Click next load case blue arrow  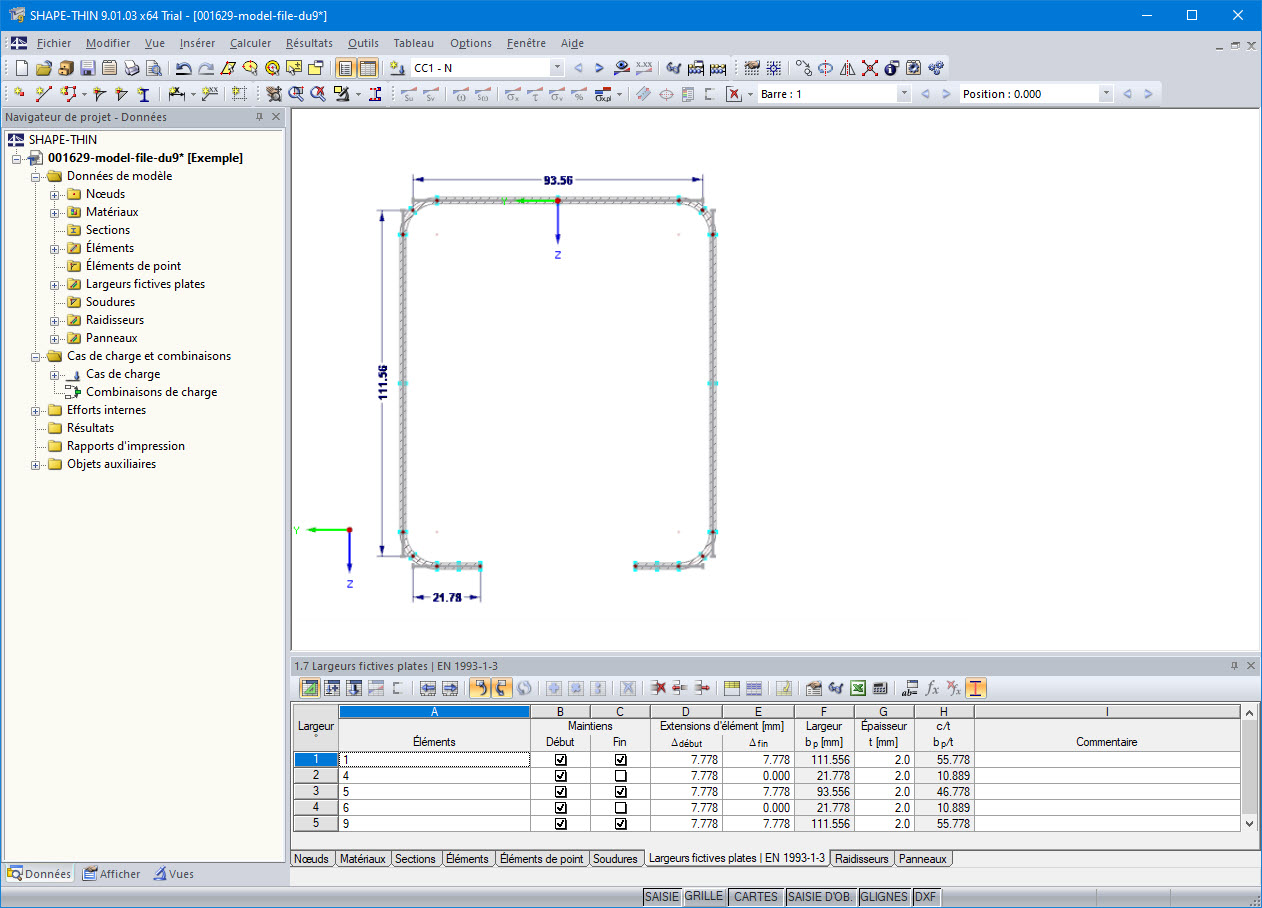[x=599, y=68]
